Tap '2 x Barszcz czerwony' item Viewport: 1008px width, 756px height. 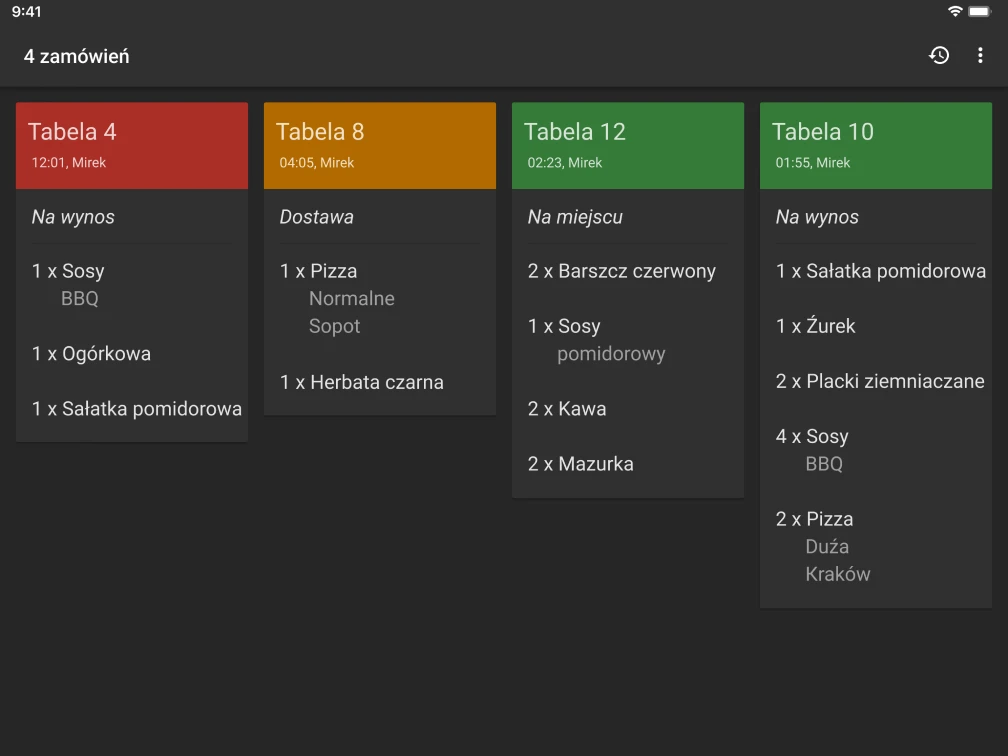click(622, 271)
